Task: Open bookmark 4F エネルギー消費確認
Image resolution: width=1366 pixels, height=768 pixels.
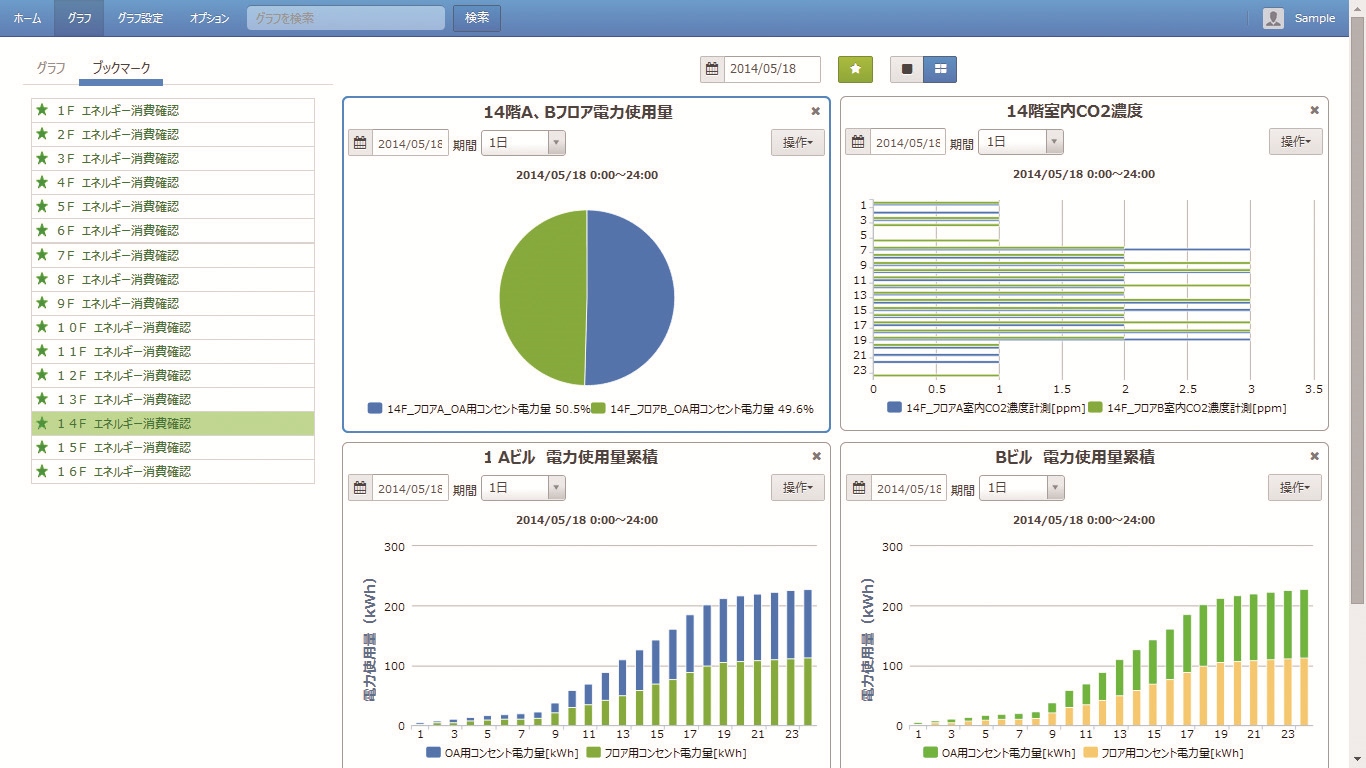Action: pyautogui.click(x=173, y=182)
